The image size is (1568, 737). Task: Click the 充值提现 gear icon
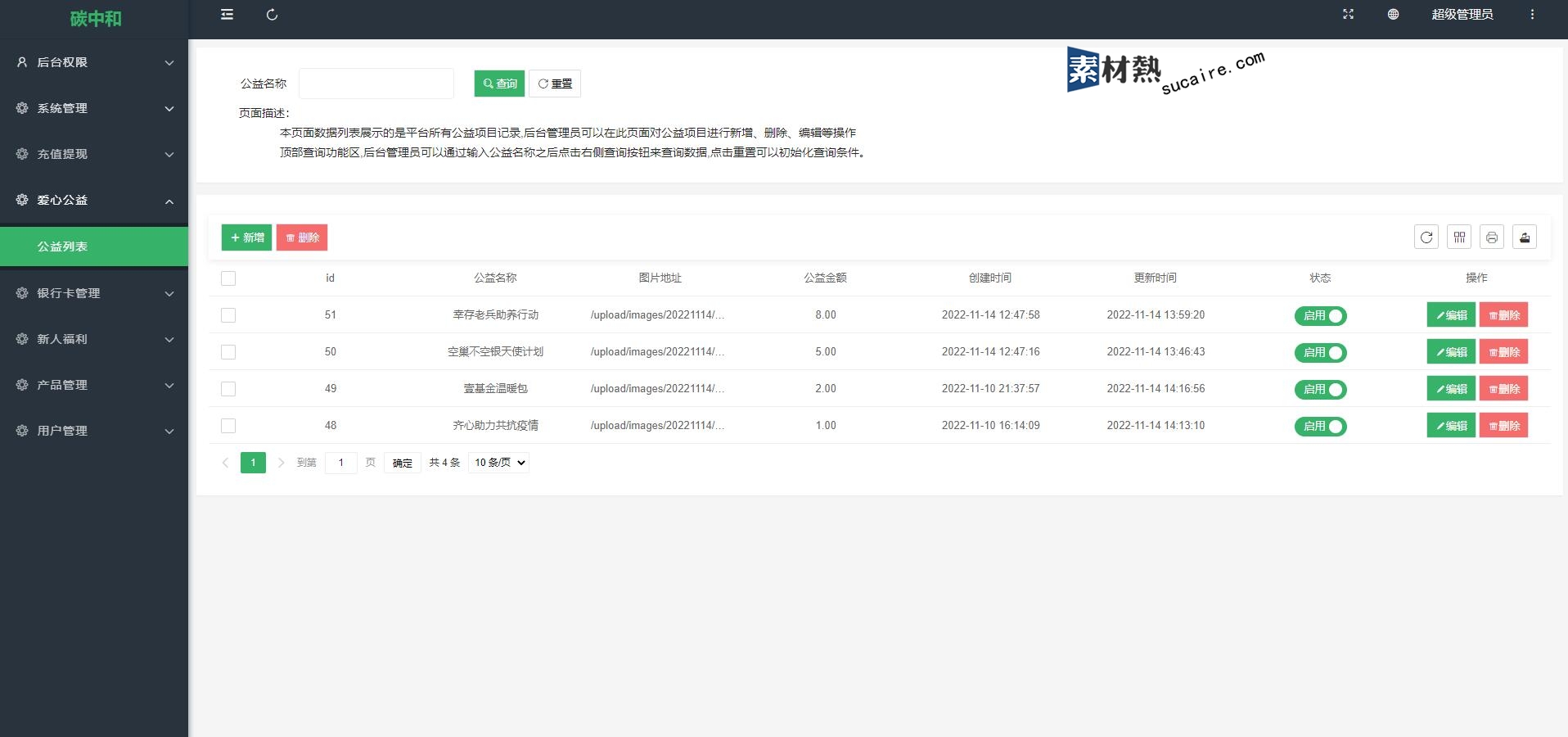coord(22,153)
